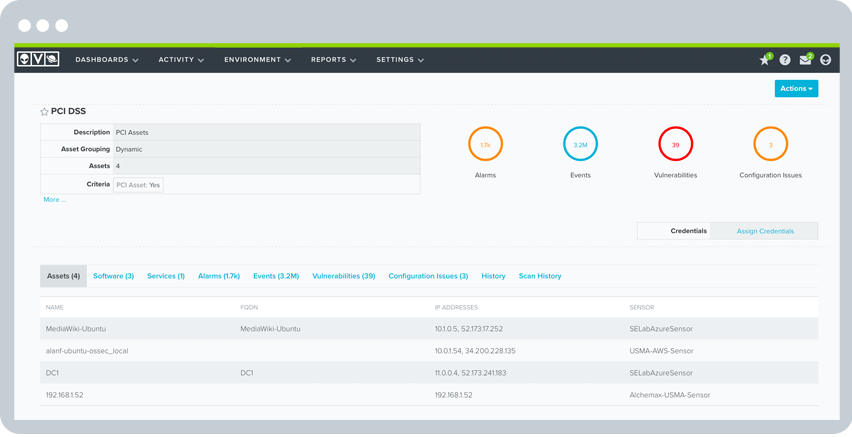Open bookmarks star icon in header
Image resolution: width=852 pixels, height=437 pixels.
(765, 60)
